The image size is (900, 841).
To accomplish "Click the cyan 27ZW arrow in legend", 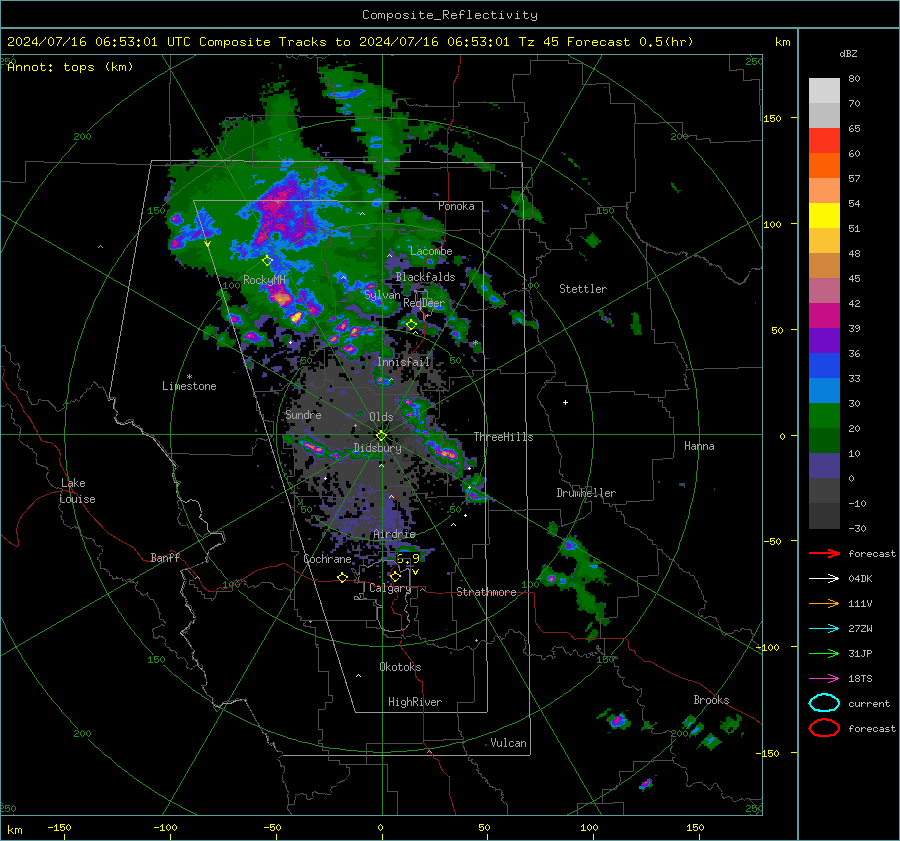I will 824,629.
